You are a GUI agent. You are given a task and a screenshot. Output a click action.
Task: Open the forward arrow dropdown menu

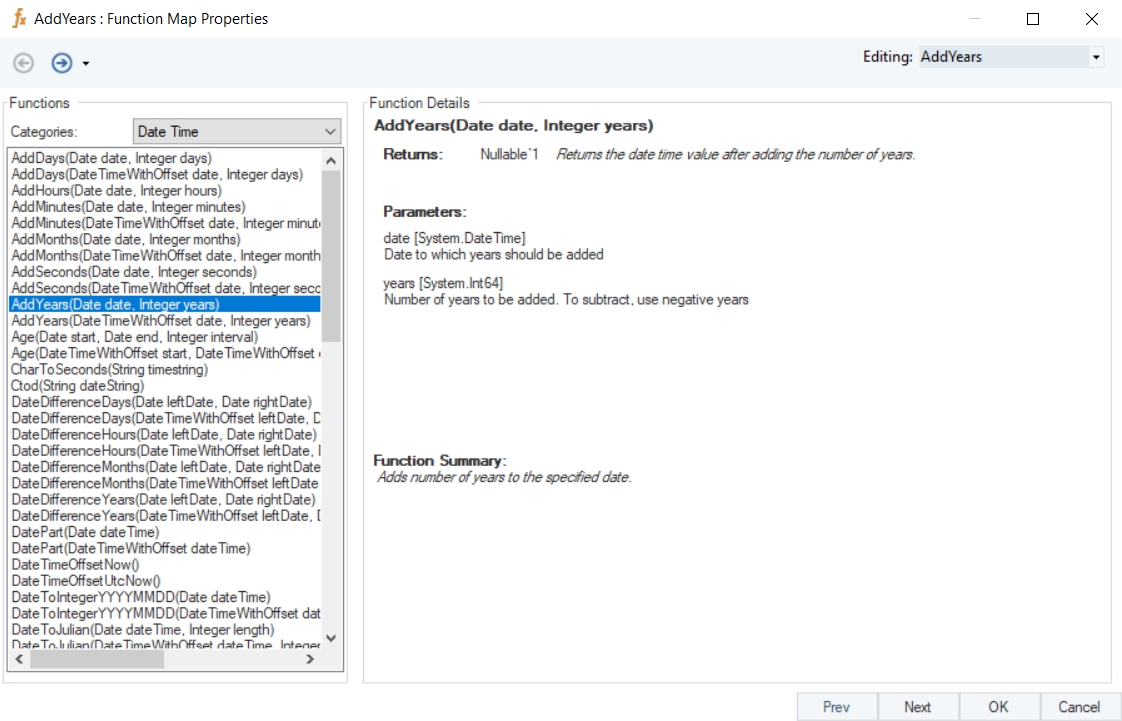[86, 64]
